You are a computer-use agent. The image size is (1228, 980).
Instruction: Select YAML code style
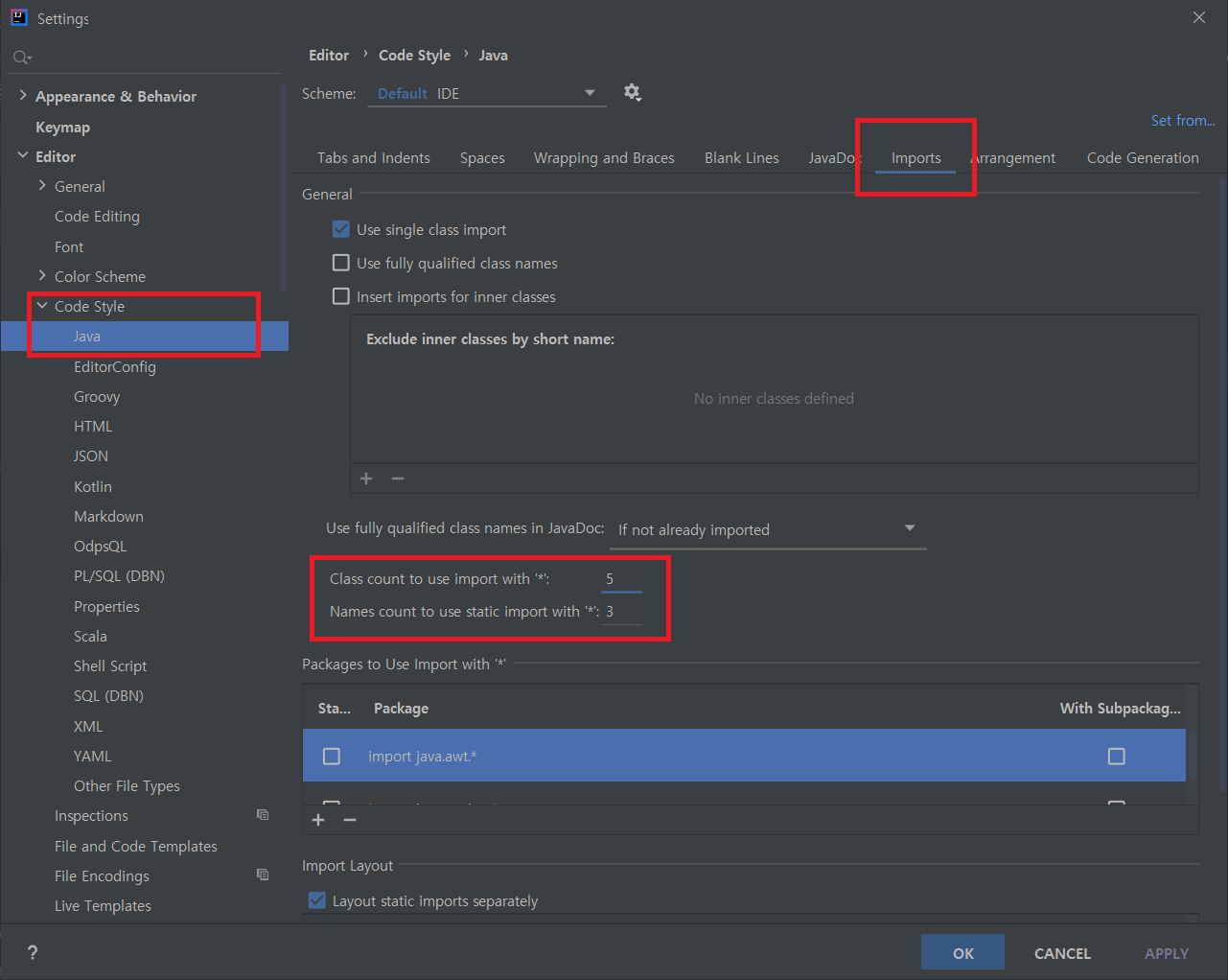tap(93, 756)
